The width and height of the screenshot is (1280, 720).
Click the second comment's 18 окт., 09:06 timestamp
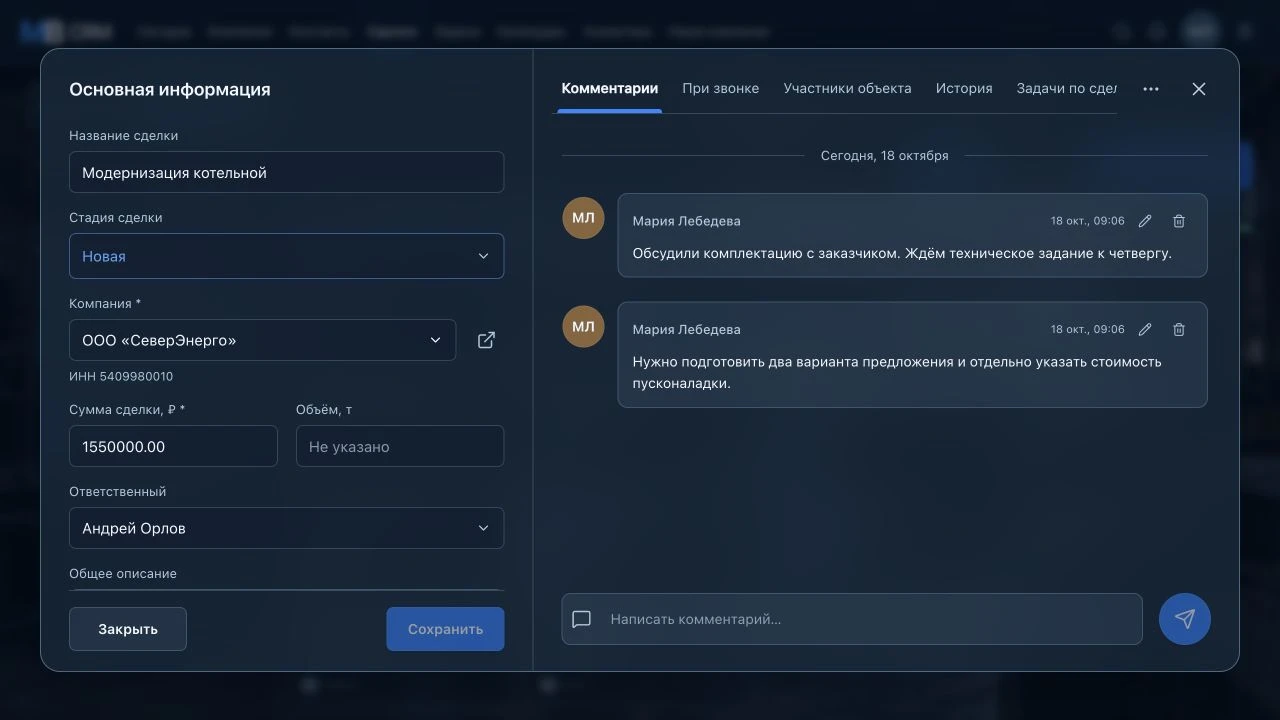point(1087,329)
